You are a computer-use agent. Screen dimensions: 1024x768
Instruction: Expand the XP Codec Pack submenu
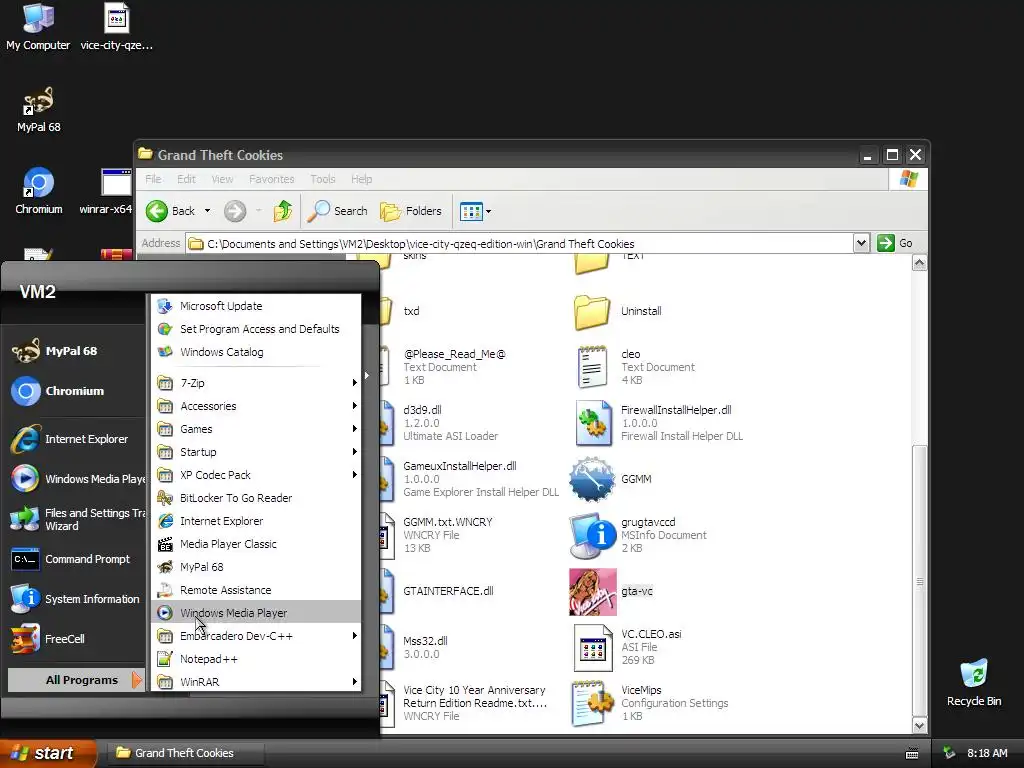(256, 475)
